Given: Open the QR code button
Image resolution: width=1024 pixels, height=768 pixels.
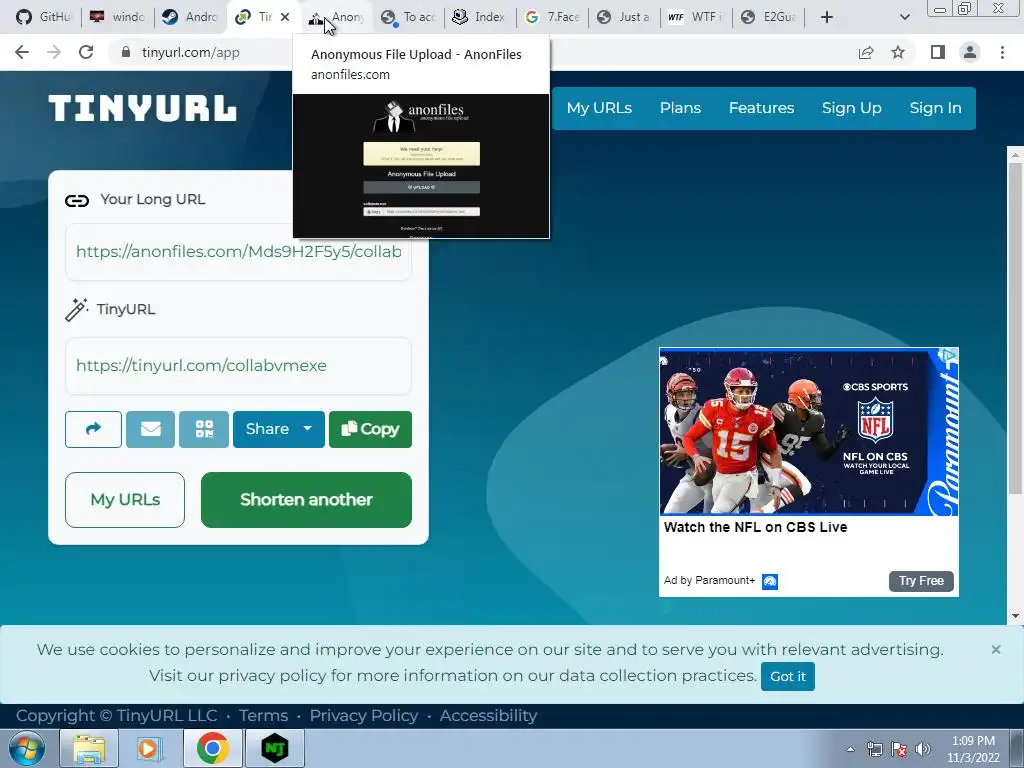Looking at the screenshot, I should 204,429.
